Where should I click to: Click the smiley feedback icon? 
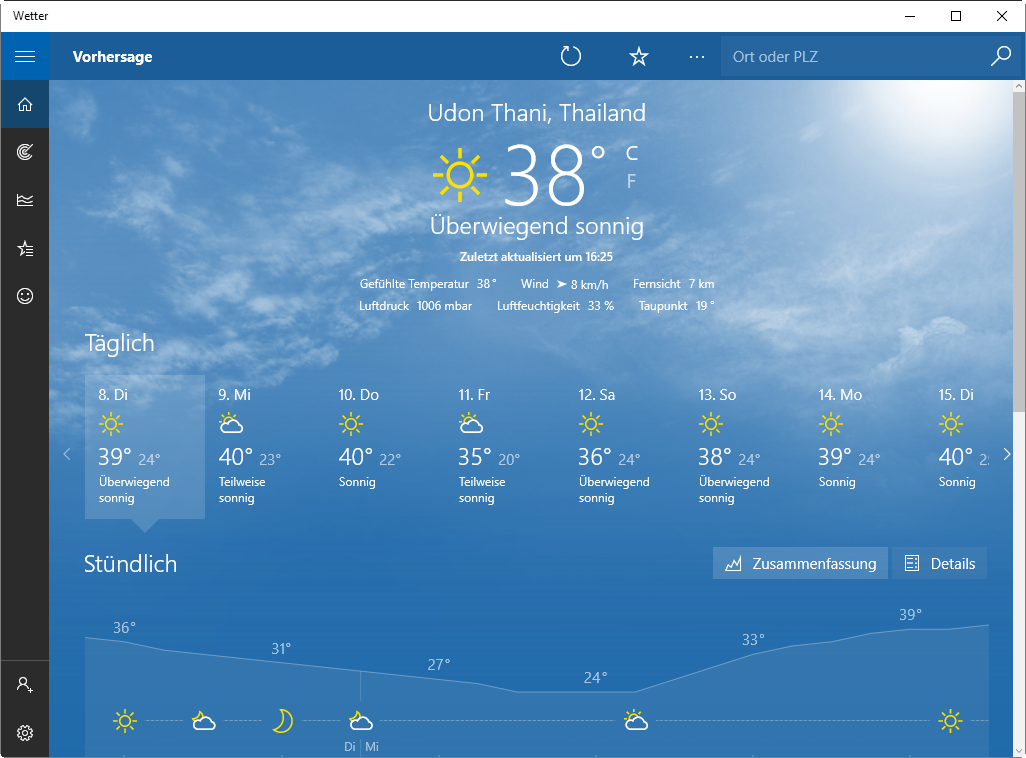[25, 296]
